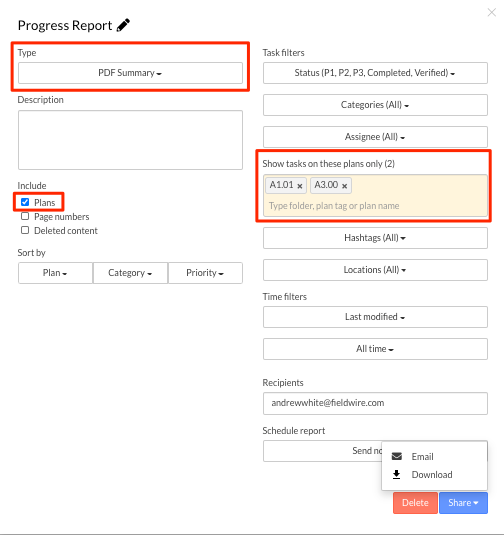The width and height of the screenshot is (504, 535).
Task: Click the Download arrow icon
Action: 397,474
